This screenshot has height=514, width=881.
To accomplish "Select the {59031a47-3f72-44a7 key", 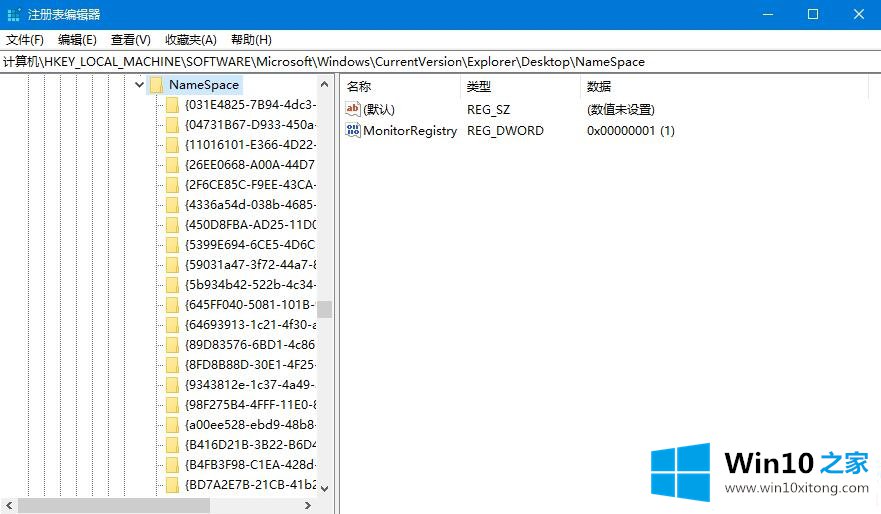I will 250,265.
